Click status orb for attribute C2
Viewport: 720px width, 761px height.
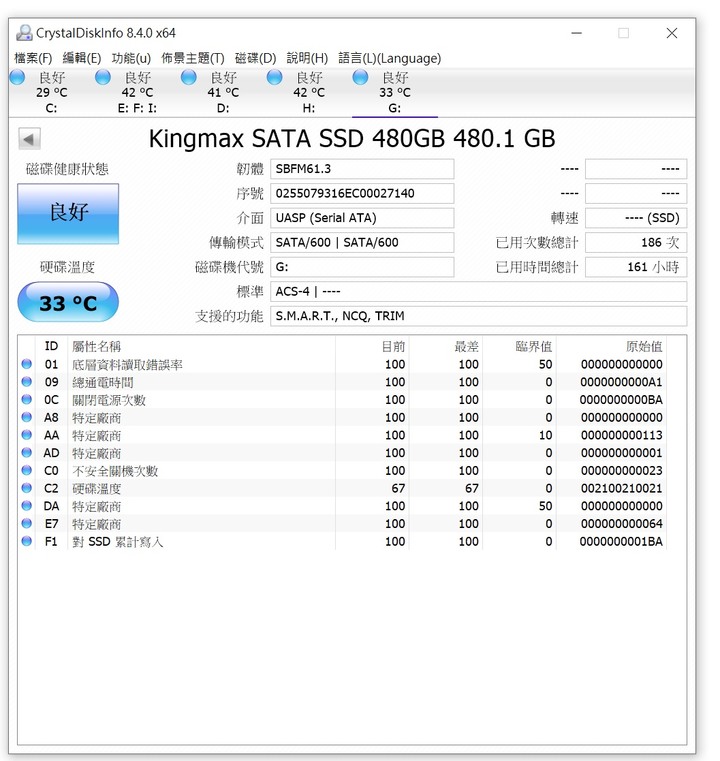point(27,488)
